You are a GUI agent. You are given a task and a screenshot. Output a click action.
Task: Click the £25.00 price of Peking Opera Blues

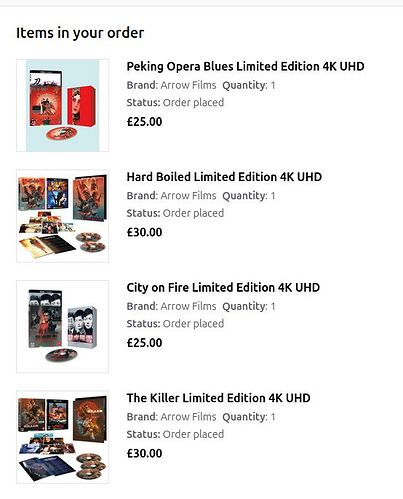pyautogui.click(x=144, y=122)
